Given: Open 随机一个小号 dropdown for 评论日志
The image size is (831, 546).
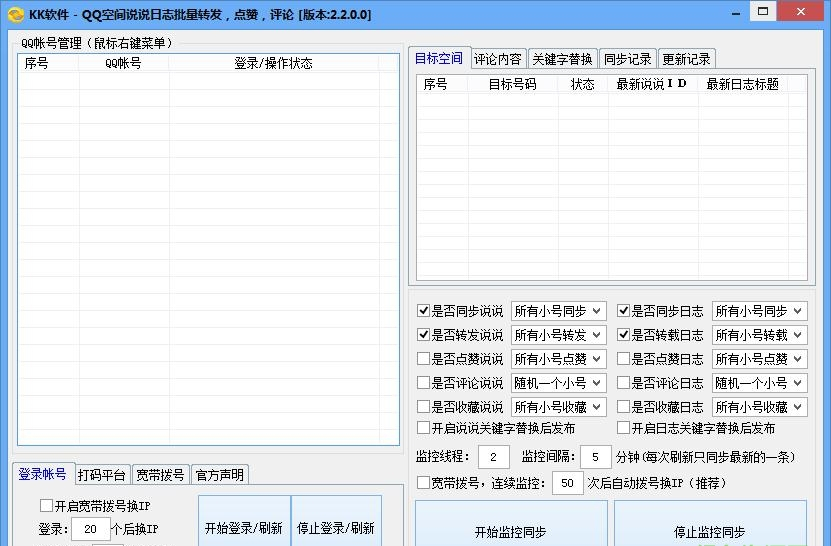Looking at the screenshot, I should tap(759, 383).
